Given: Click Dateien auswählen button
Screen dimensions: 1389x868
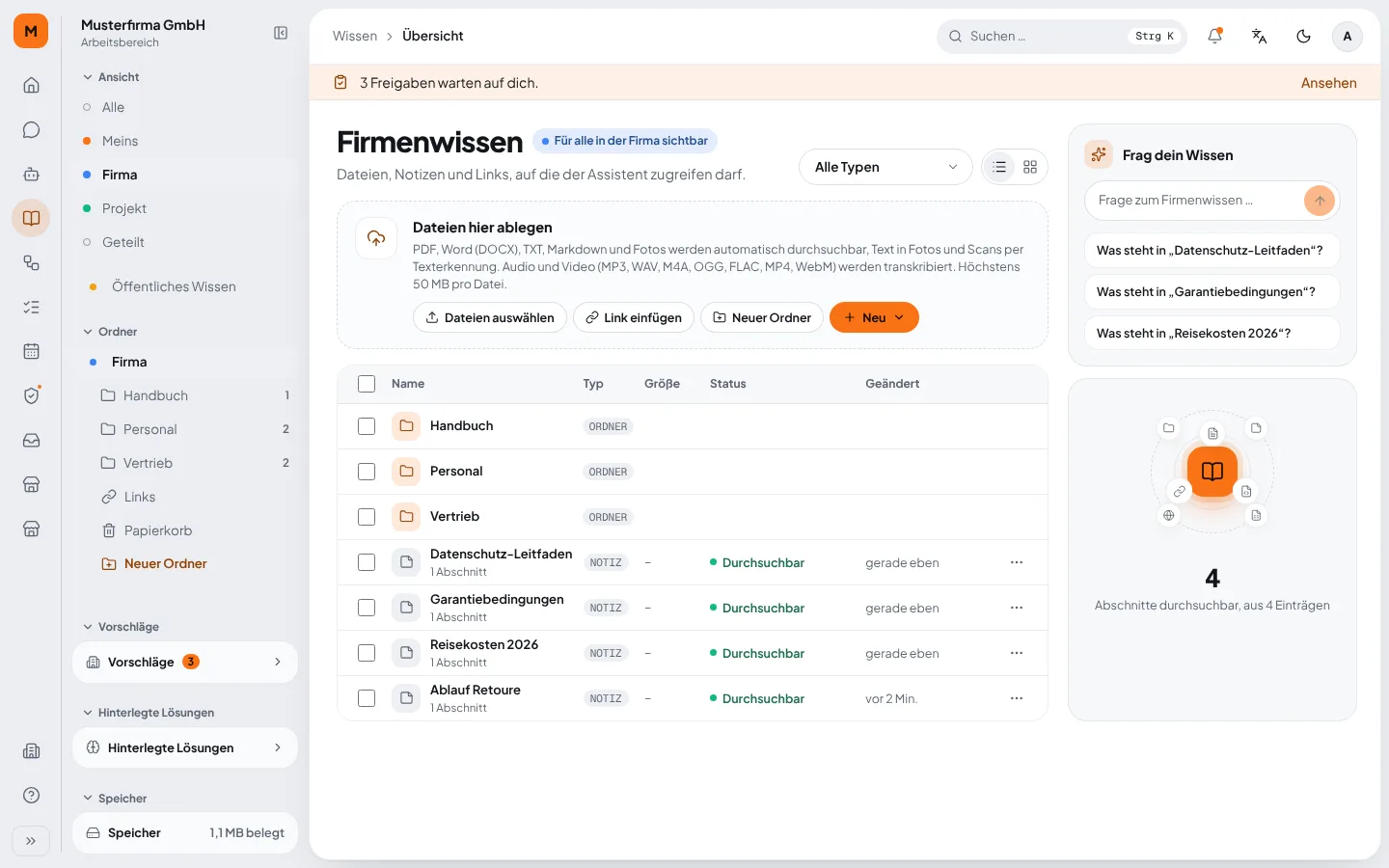Looking at the screenshot, I should (x=490, y=317).
